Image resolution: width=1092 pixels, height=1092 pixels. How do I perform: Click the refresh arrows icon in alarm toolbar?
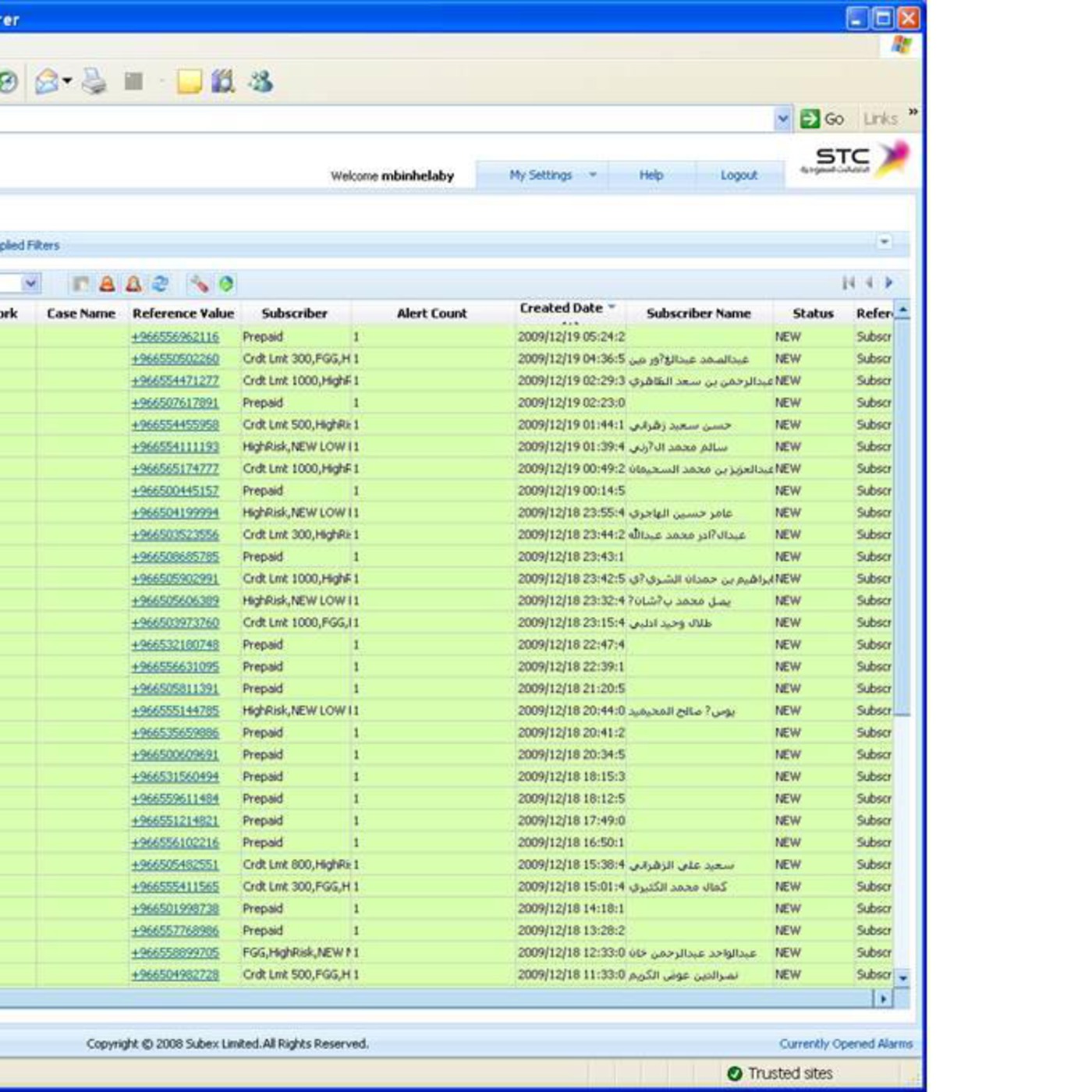(161, 284)
